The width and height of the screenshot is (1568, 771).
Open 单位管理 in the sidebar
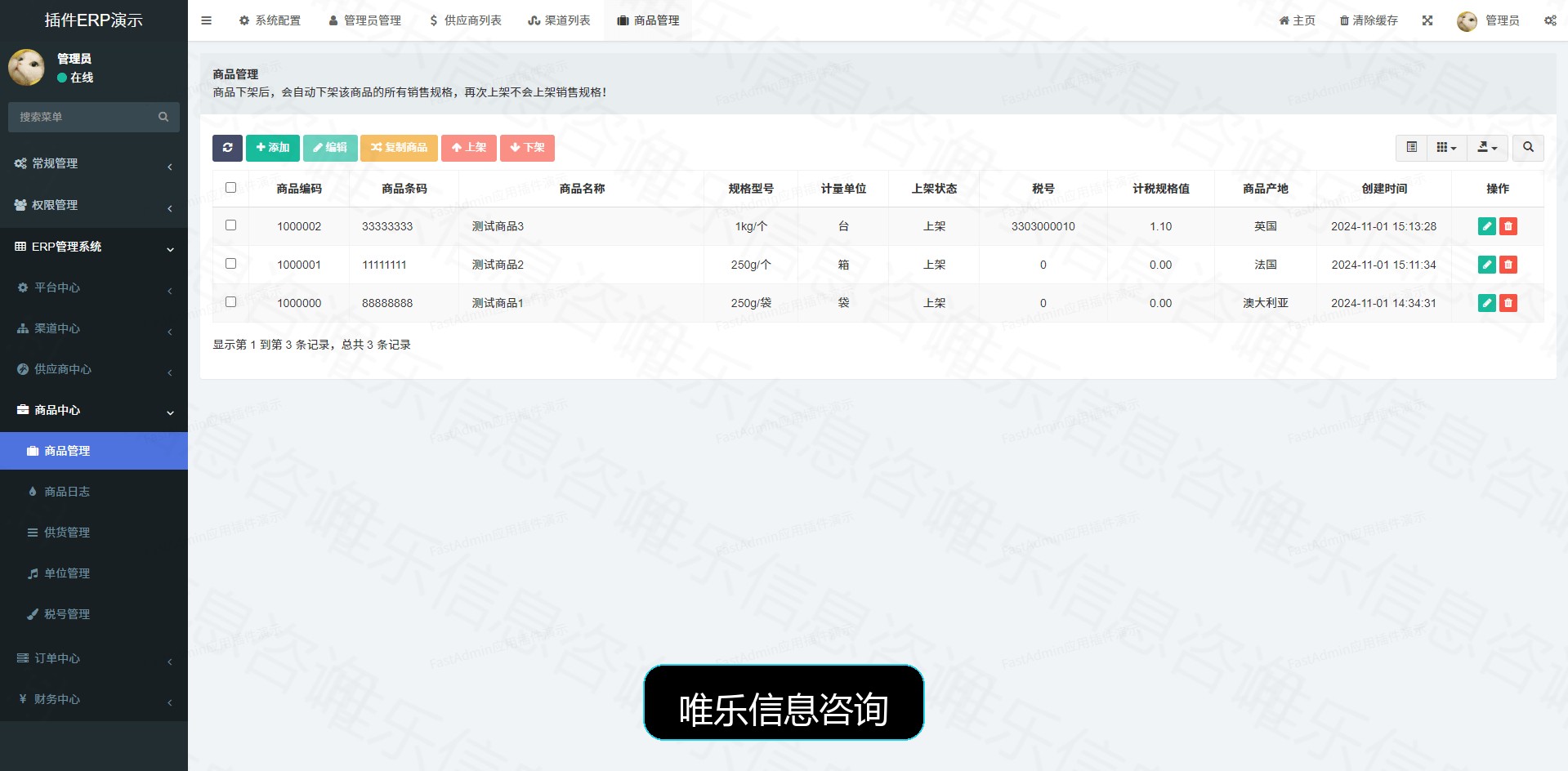point(94,573)
